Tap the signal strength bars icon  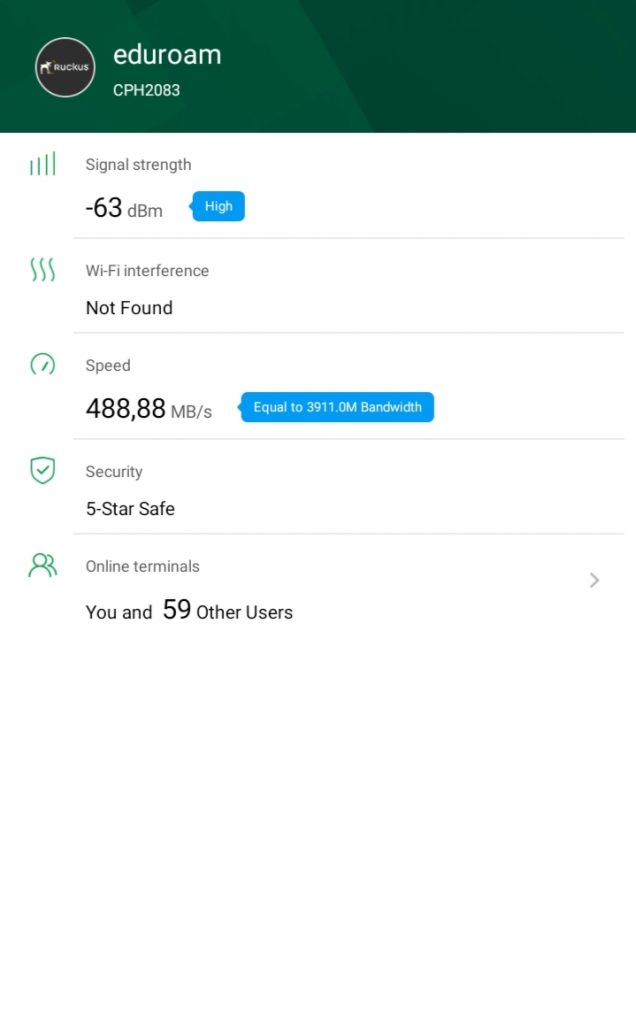42,164
